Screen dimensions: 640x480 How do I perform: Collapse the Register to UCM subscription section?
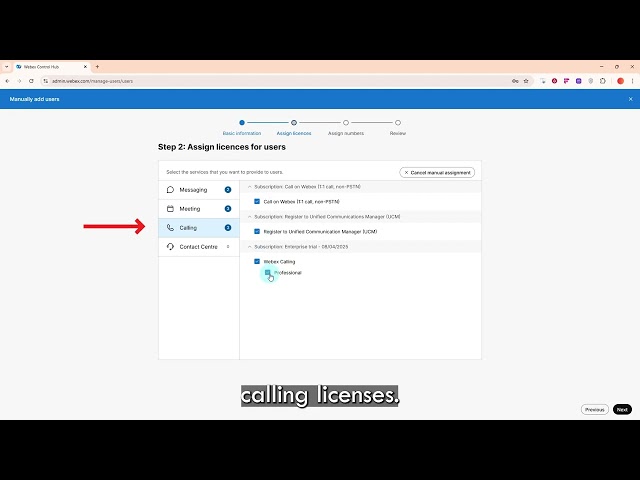tap(250, 217)
